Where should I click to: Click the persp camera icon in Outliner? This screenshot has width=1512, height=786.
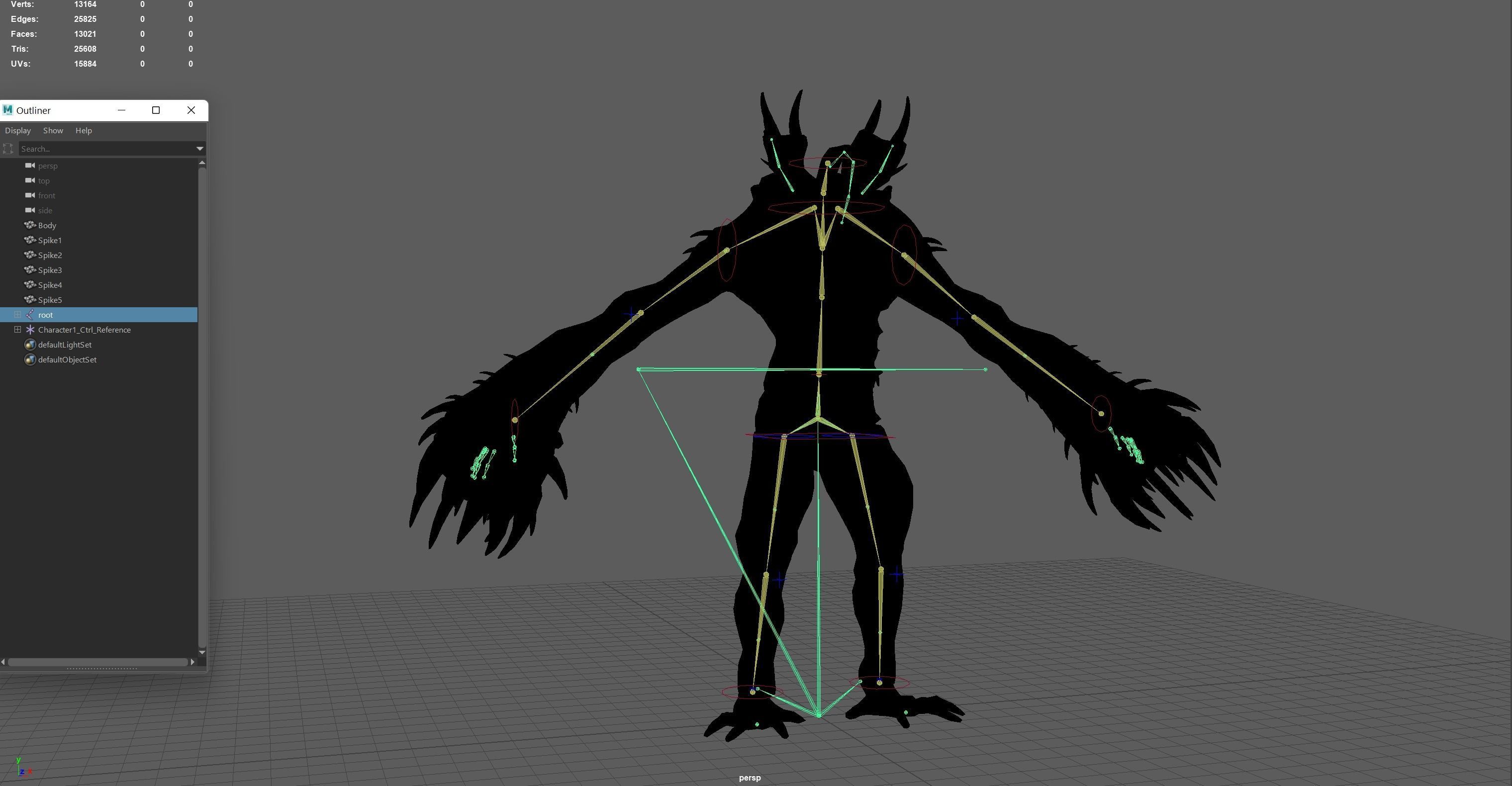[30, 166]
